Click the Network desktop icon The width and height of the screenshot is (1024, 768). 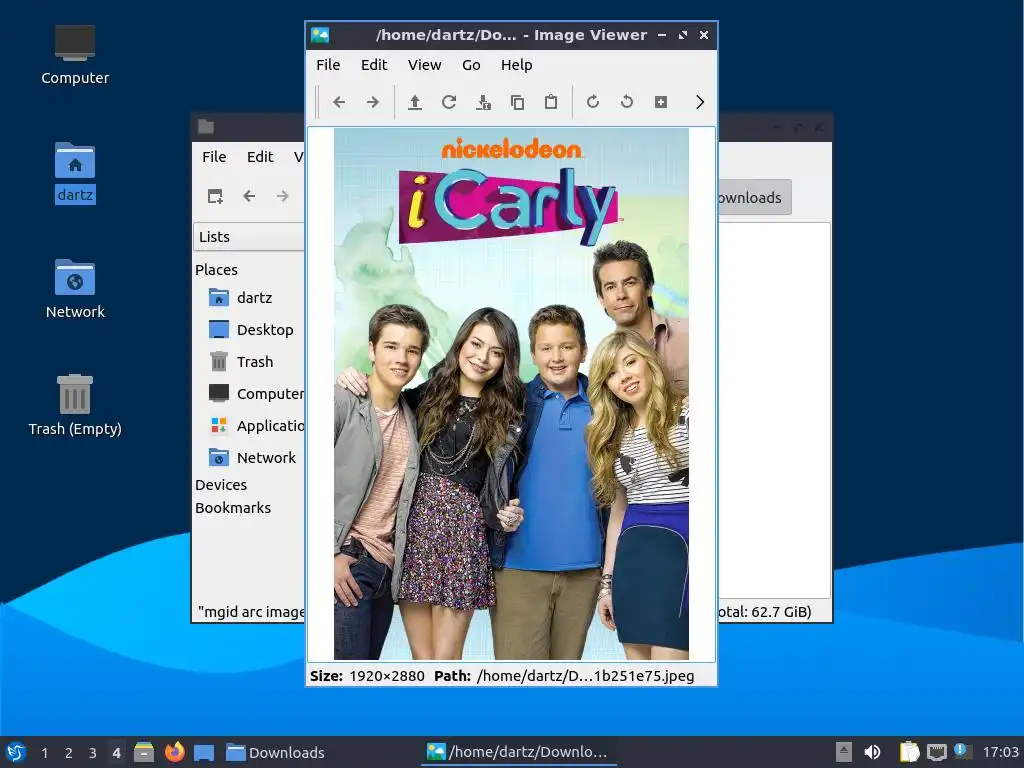75,289
